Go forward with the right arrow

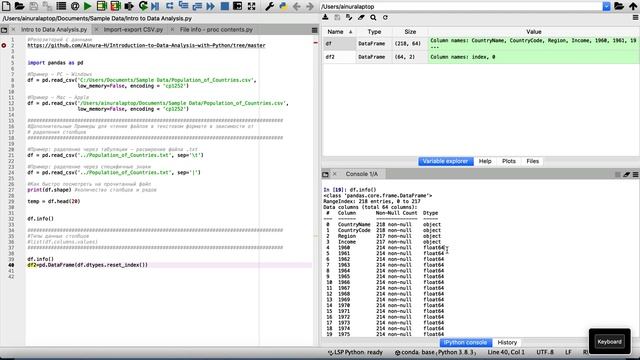pos(310,6)
